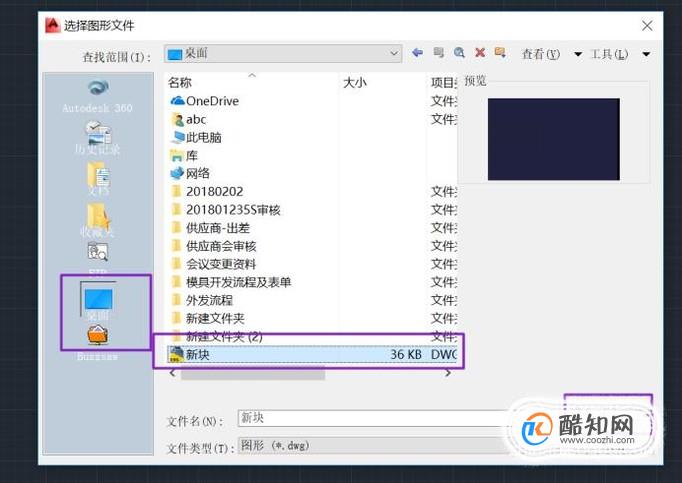Open the 文件类型(T) dropdown
The image size is (682, 483).
pos(374,446)
